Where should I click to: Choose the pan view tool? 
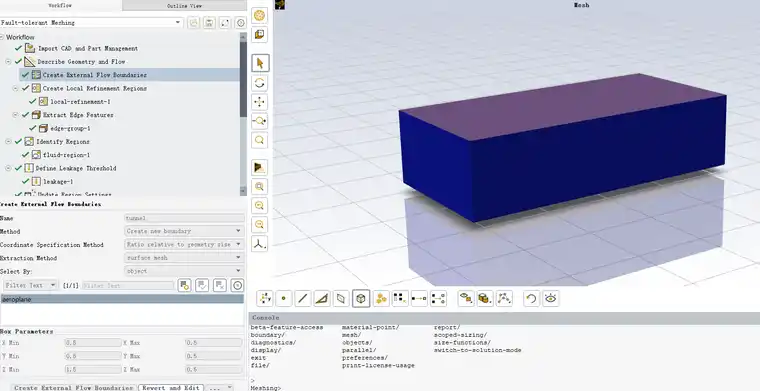pos(260,102)
